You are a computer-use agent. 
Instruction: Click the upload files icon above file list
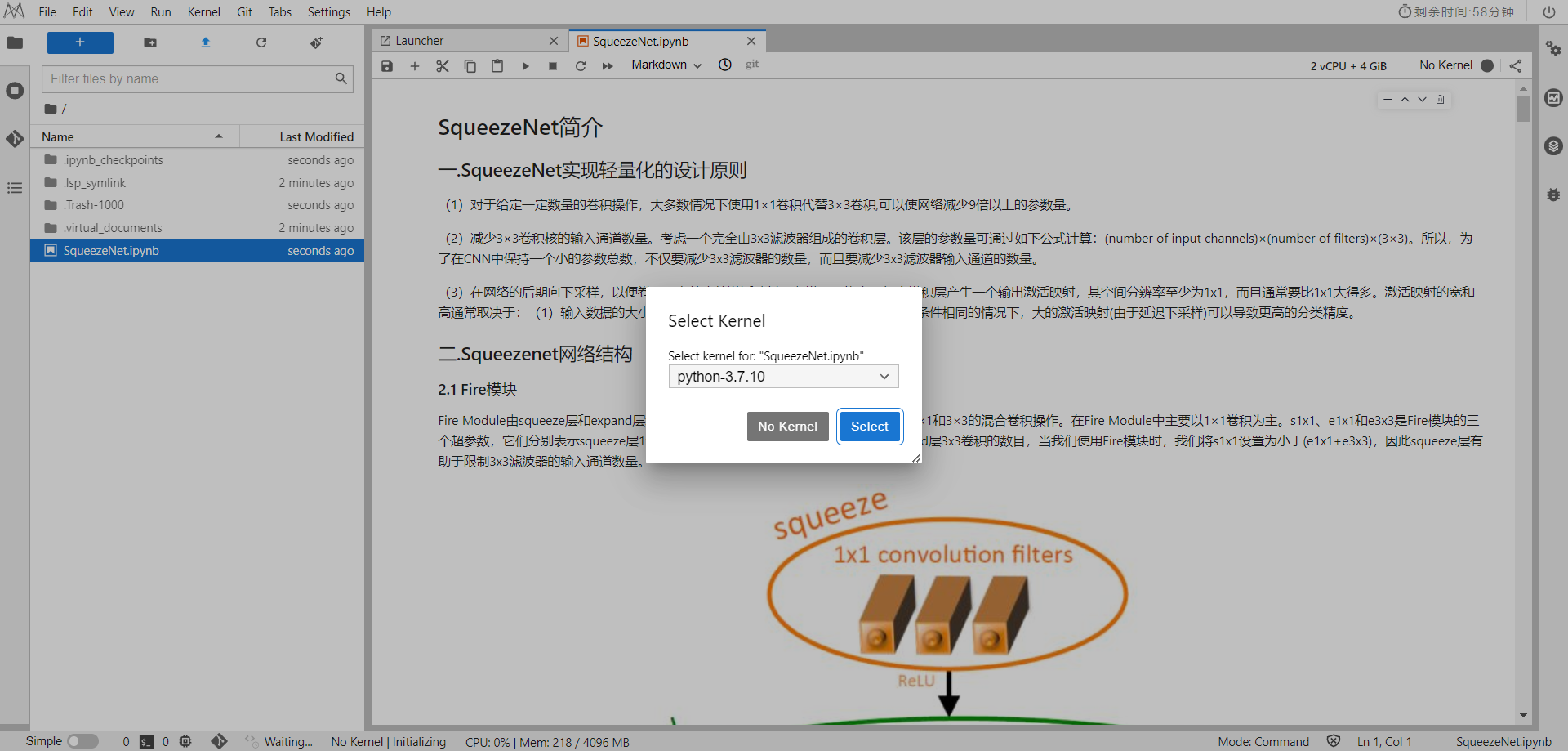click(x=205, y=42)
